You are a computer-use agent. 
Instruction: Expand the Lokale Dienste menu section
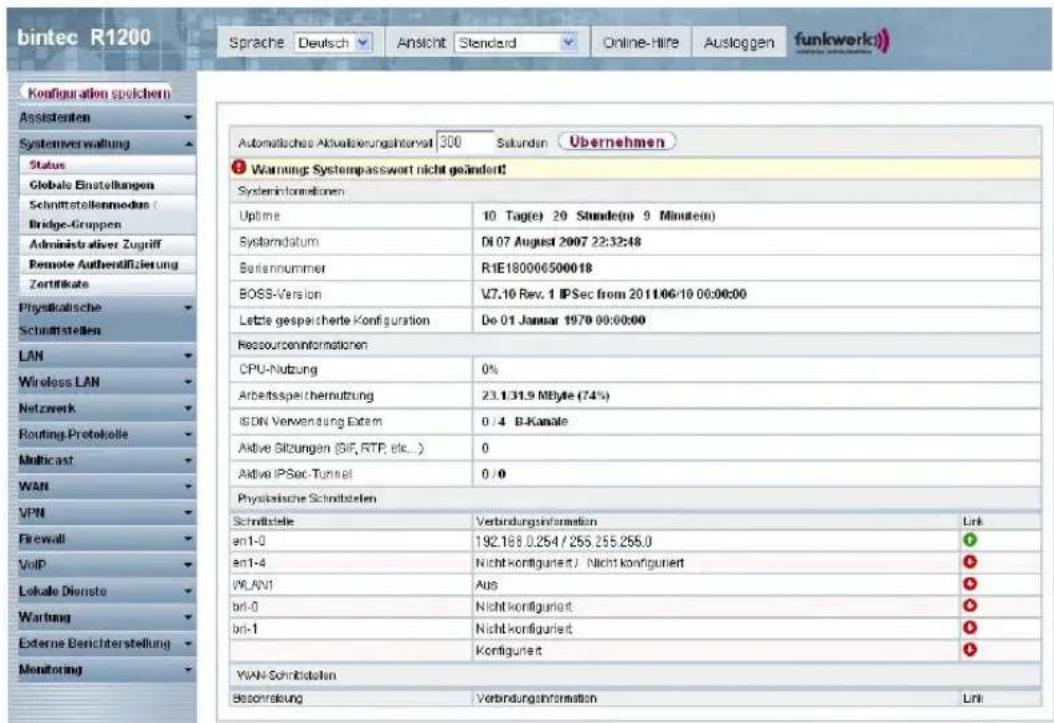[x=104, y=591]
